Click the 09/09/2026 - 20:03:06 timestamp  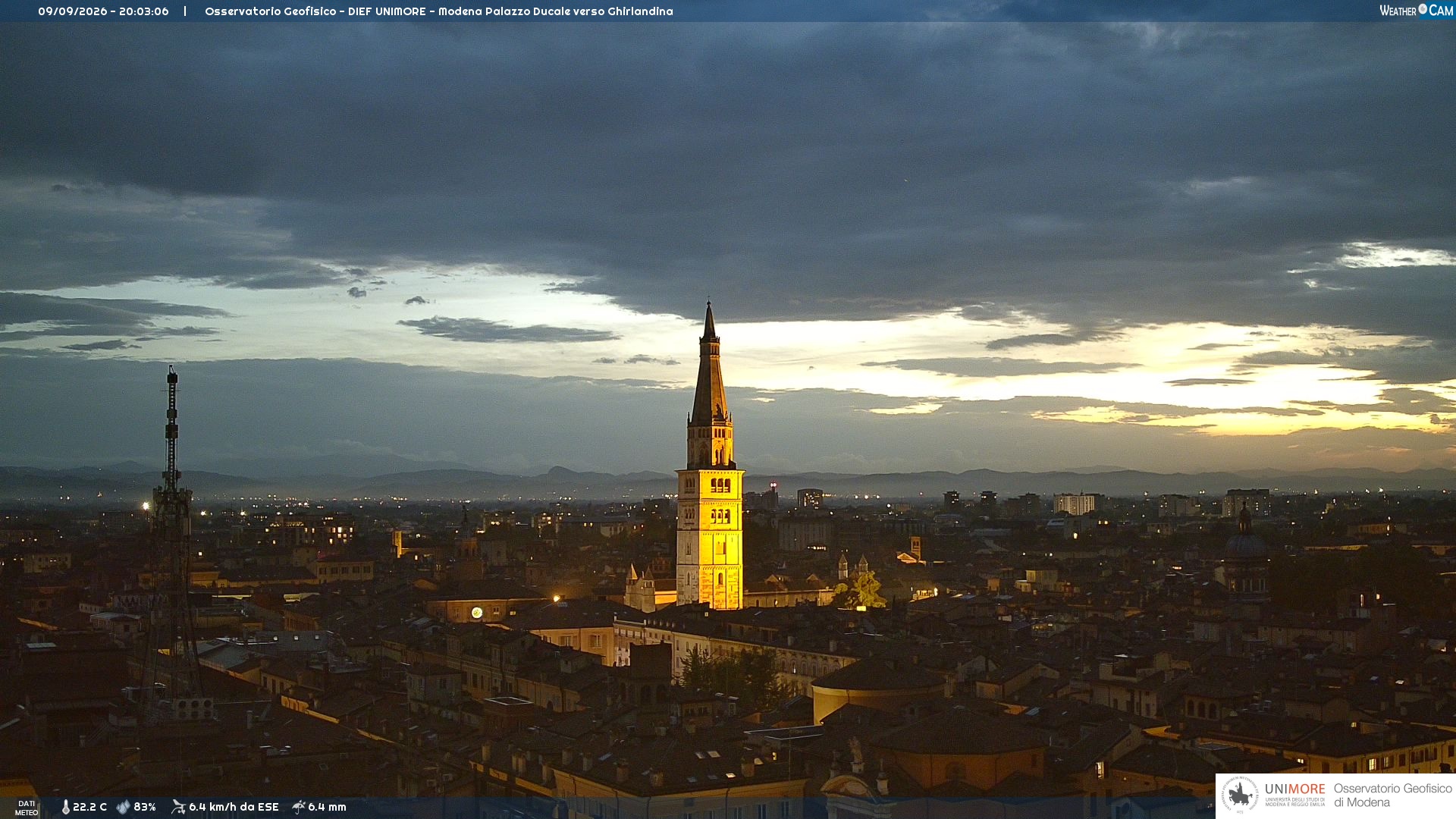point(103,11)
